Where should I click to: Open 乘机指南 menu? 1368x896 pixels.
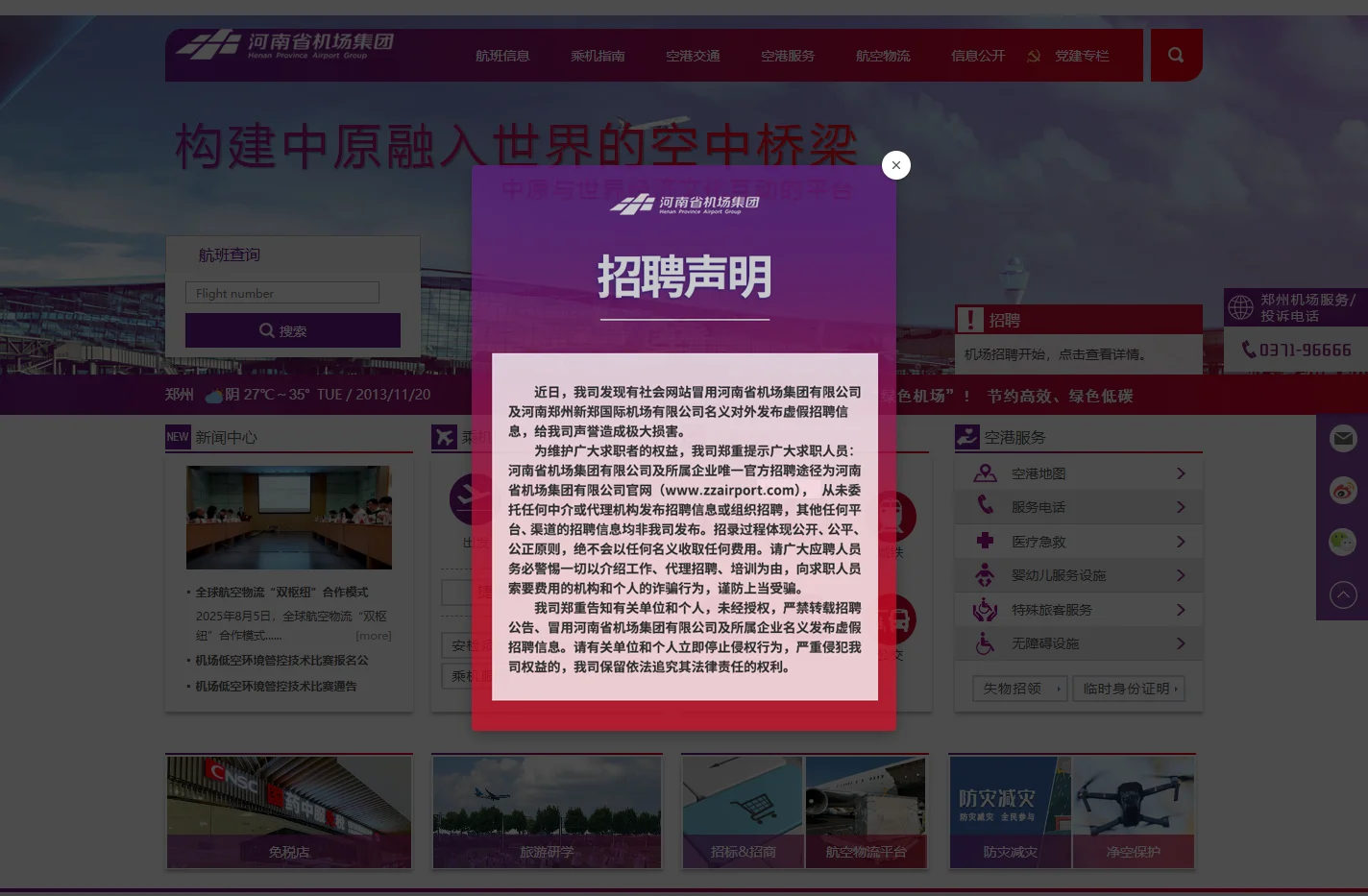(598, 56)
